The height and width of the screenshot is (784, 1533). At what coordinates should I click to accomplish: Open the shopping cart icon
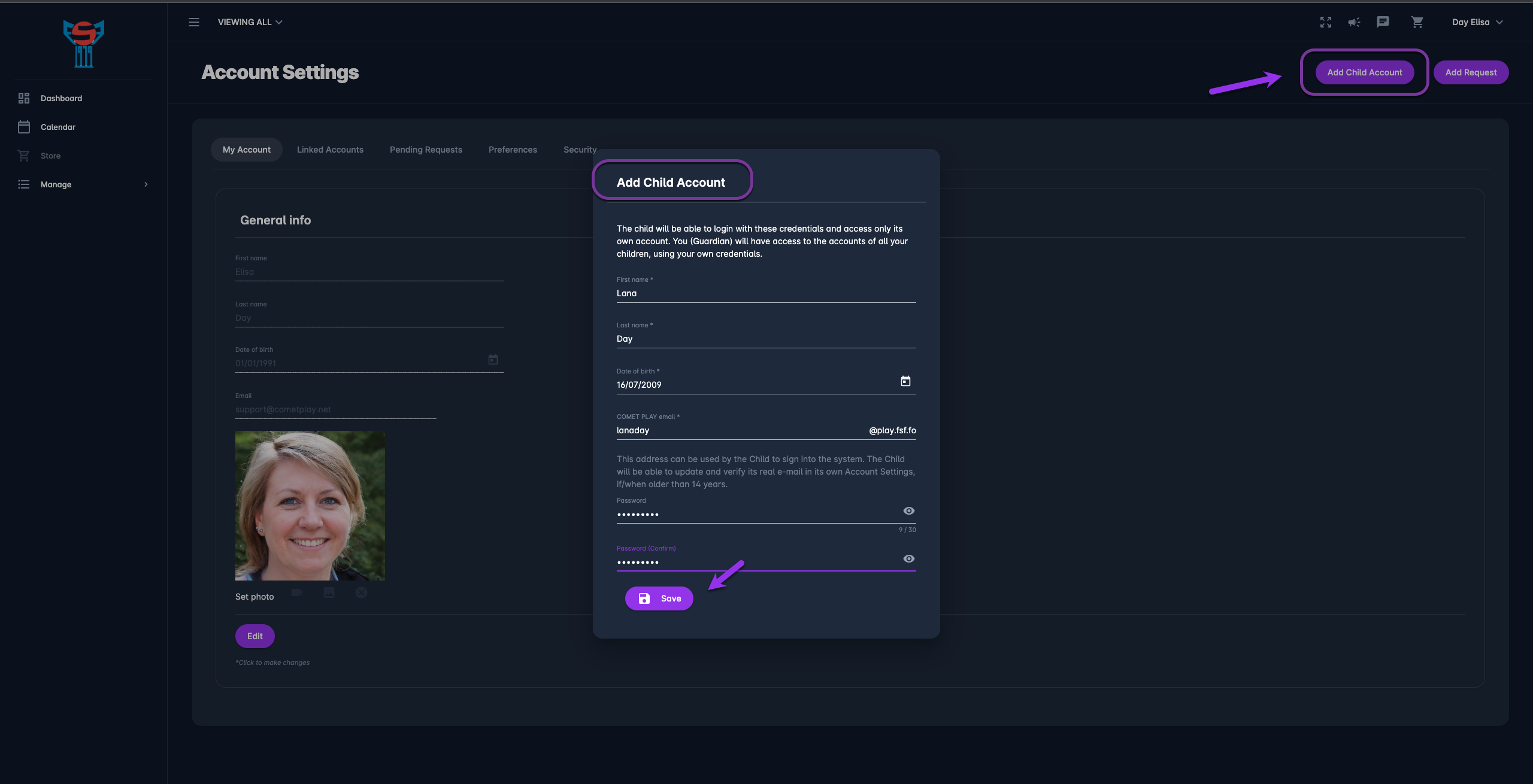pos(1417,22)
